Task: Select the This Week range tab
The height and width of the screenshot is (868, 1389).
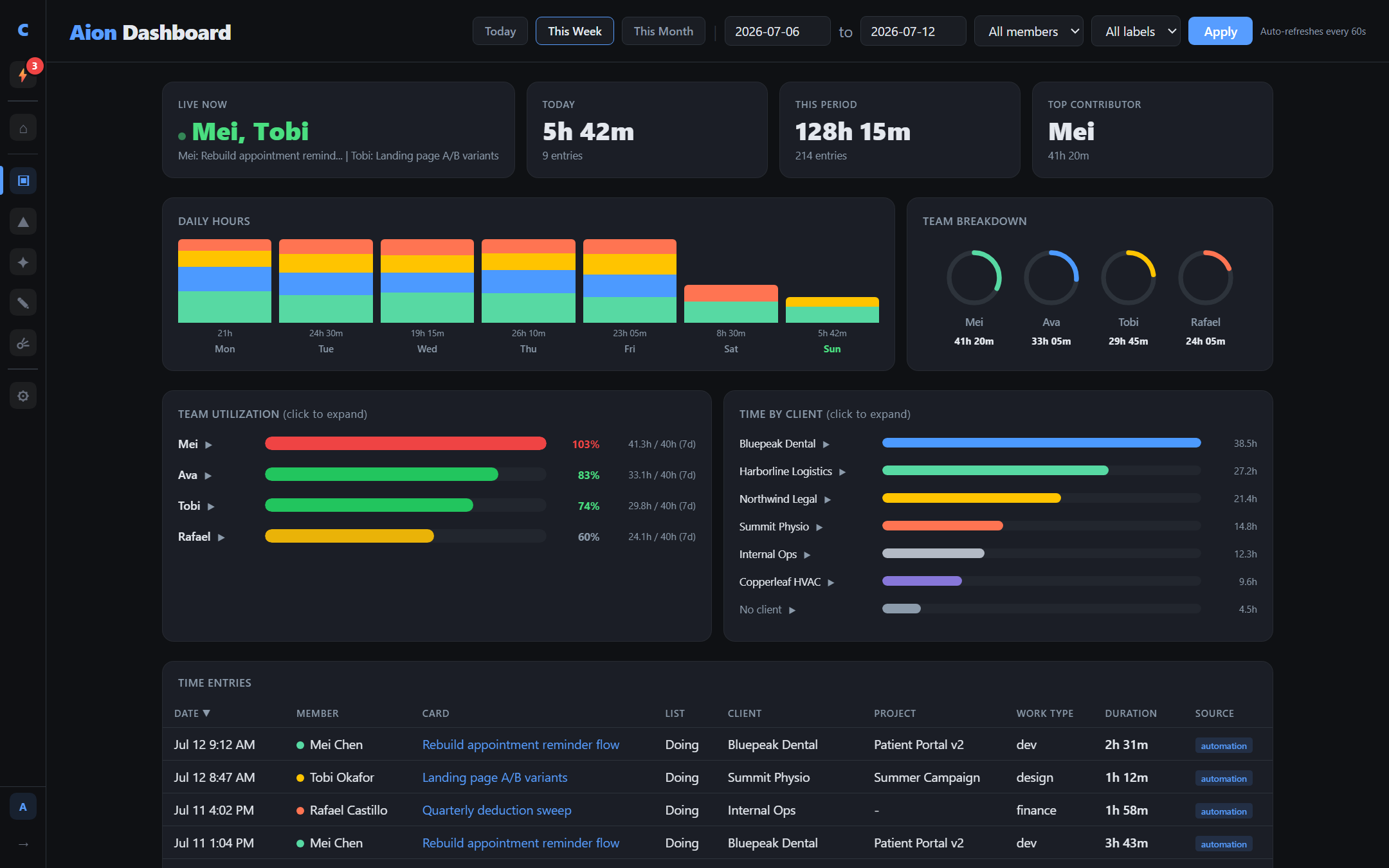Action: (x=575, y=32)
